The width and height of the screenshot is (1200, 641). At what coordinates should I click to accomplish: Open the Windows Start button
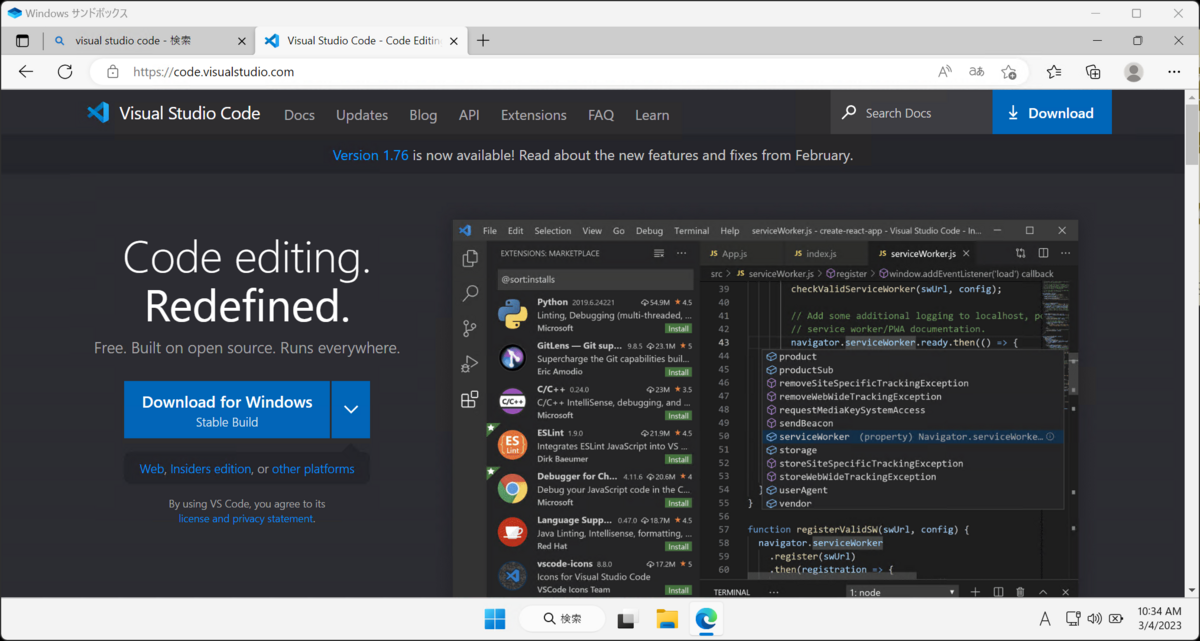495,619
